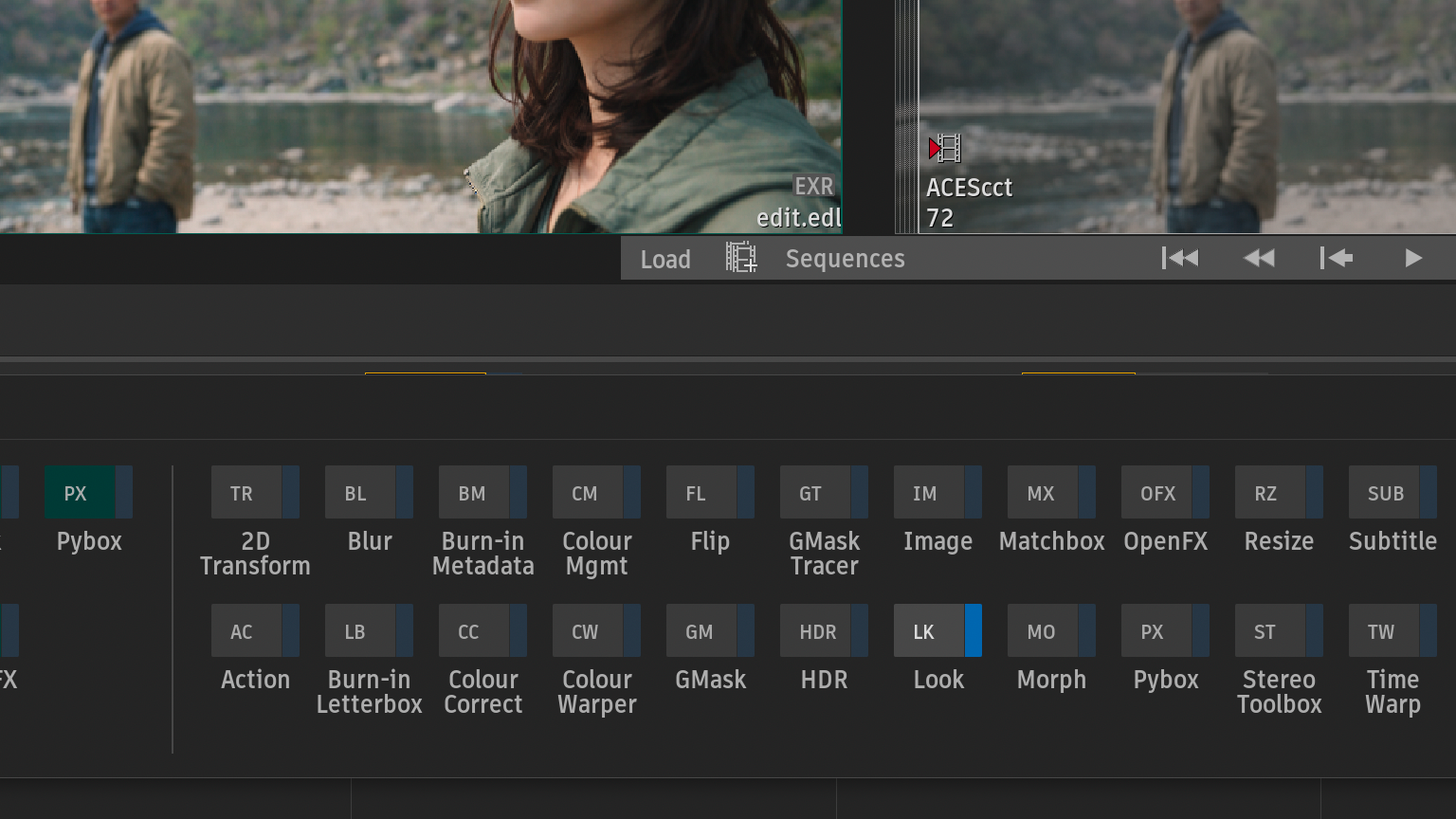
Task: Select the GMask Tracer GT effect
Action: pos(814,493)
